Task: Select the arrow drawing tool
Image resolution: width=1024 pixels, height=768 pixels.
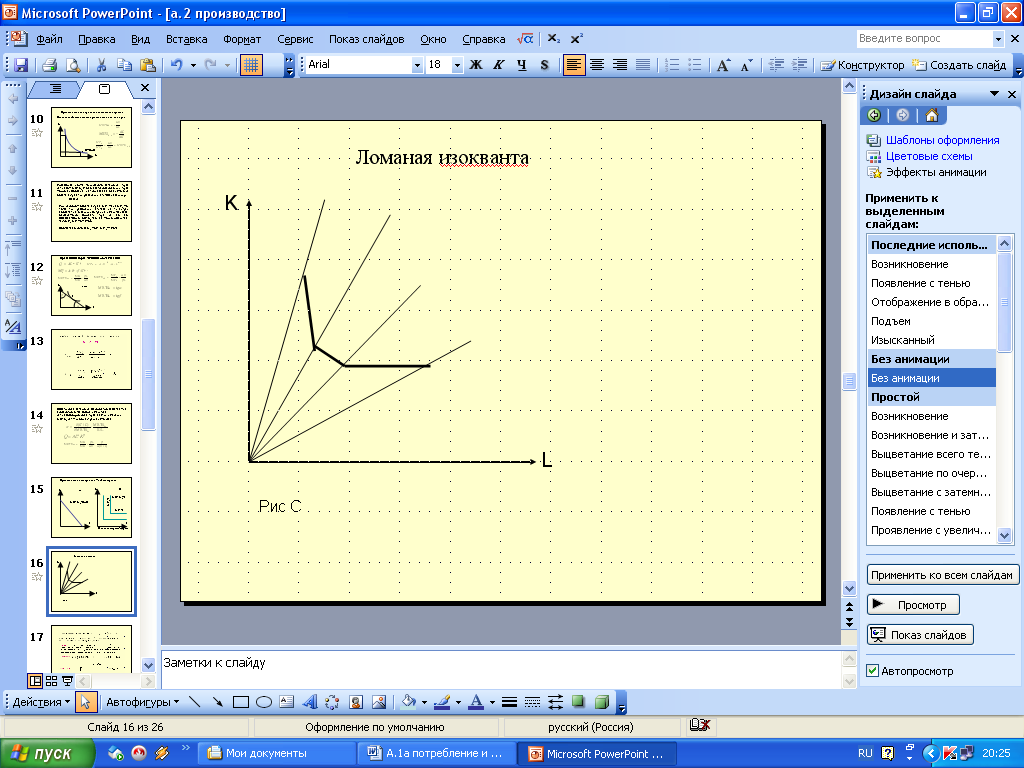Action: 217,702
